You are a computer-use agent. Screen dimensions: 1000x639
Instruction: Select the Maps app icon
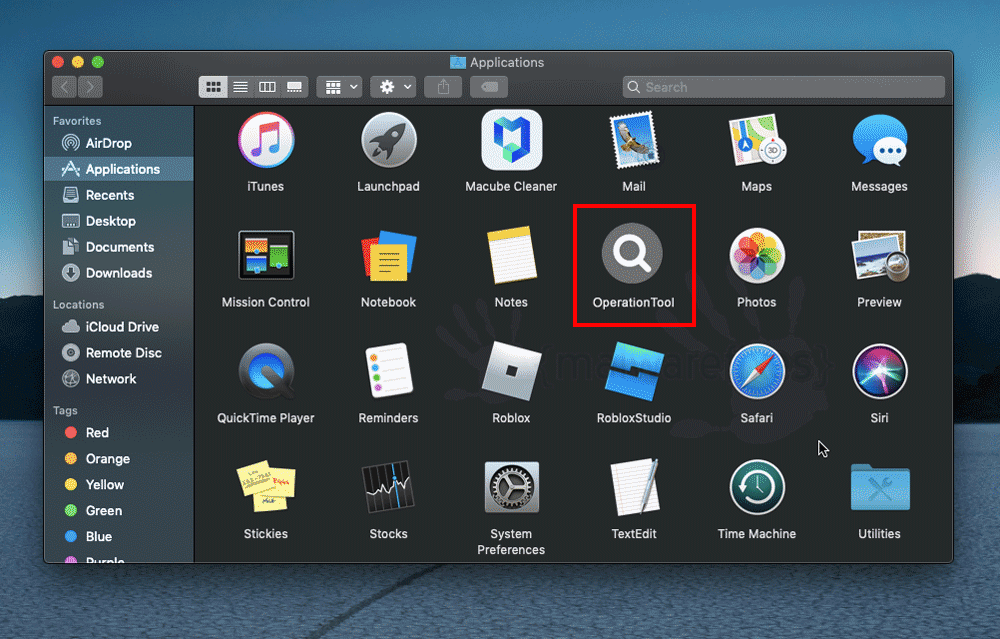point(757,140)
